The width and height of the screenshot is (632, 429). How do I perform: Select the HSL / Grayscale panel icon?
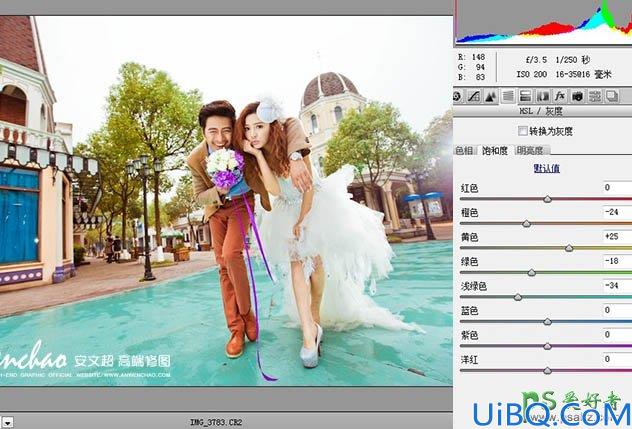[x=508, y=96]
